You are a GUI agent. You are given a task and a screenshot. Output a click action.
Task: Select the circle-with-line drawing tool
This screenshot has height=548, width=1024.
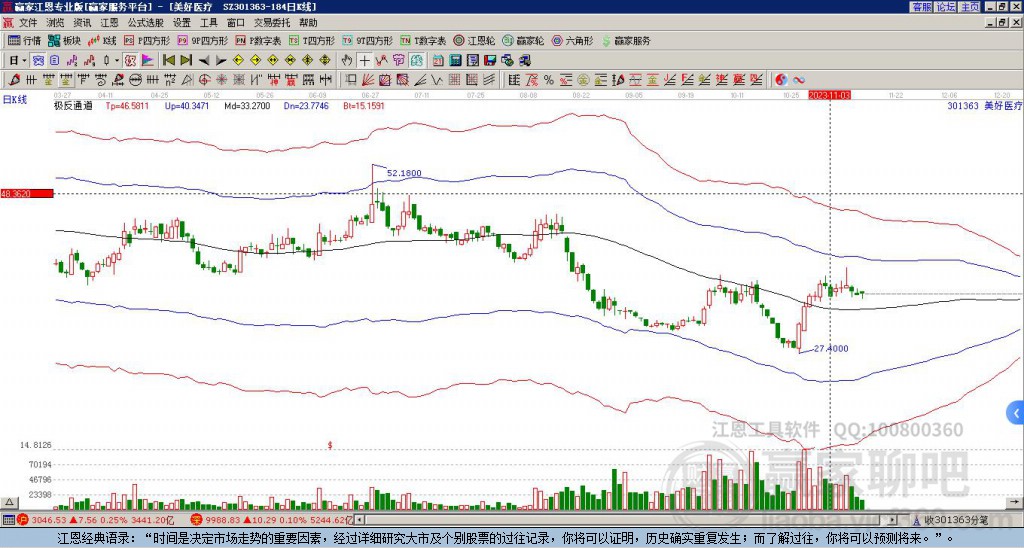[x=135, y=80]
